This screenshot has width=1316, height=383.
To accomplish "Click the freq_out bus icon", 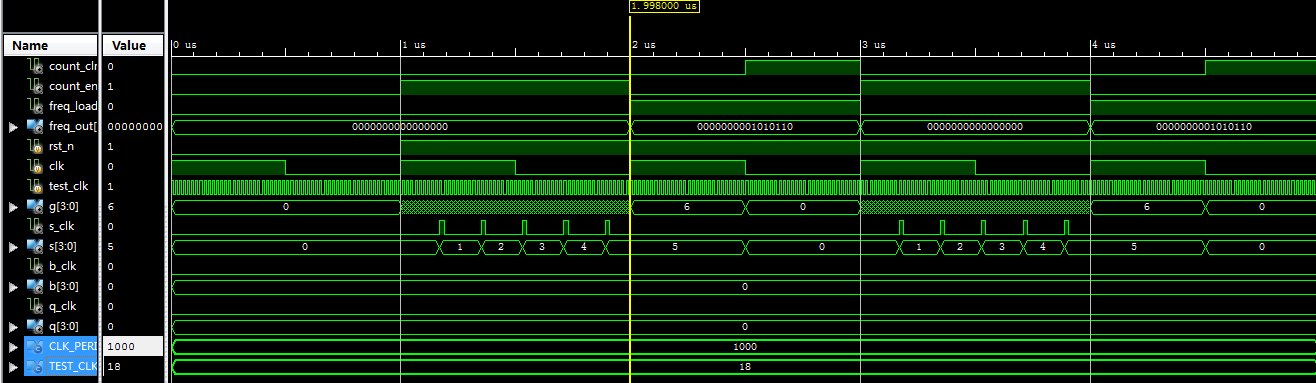I will [x=34, y=126].
